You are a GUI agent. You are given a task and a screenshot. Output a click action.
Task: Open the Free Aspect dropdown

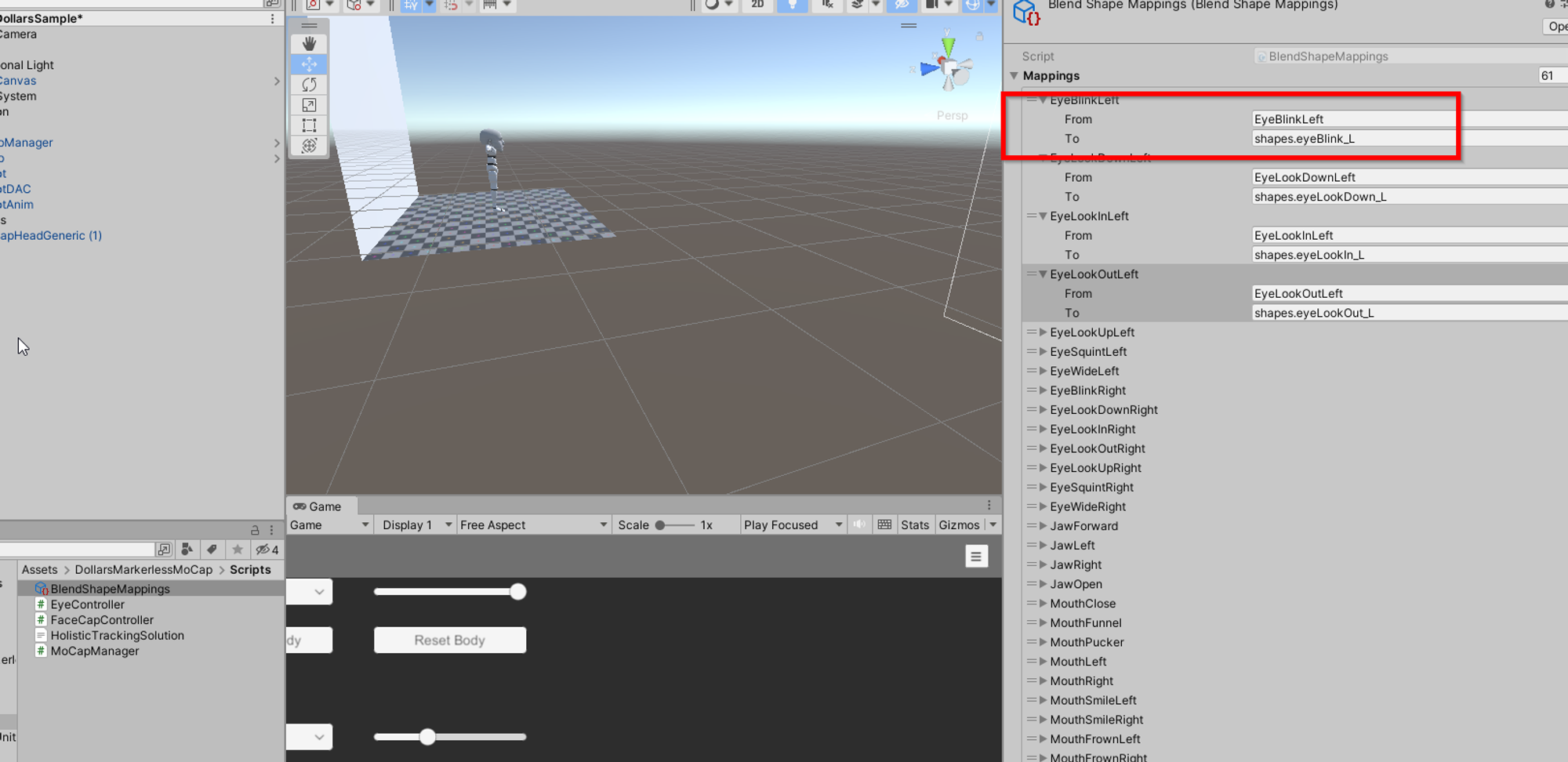(533, 525)
